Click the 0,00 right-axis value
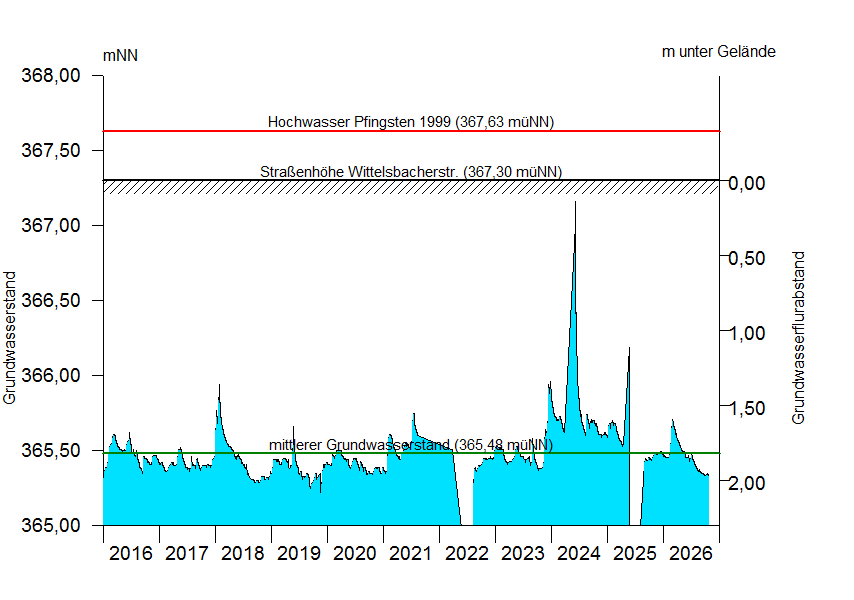Screen dimensions: 854x600 coord(747,183)
